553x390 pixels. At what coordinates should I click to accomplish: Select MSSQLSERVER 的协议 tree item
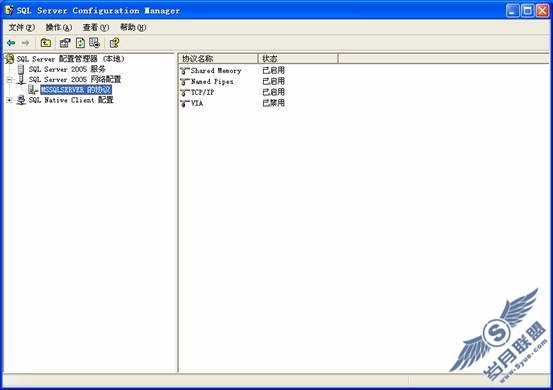(x=76, y=90)
